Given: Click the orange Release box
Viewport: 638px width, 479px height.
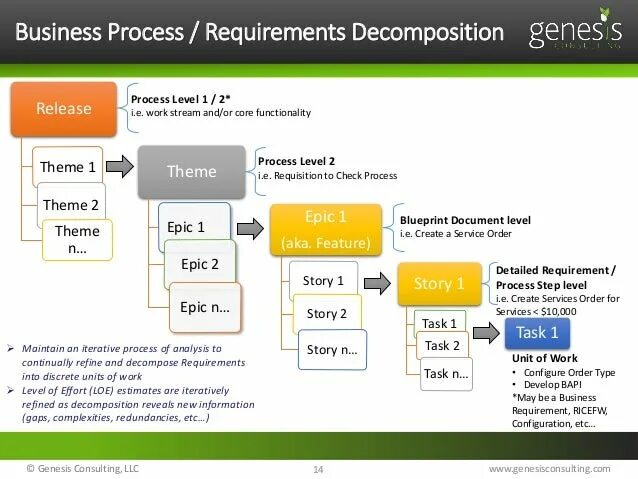Looking at the screenshot, I should [64, 109].
